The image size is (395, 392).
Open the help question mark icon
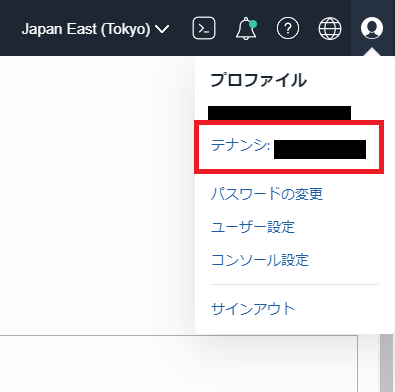288,28
